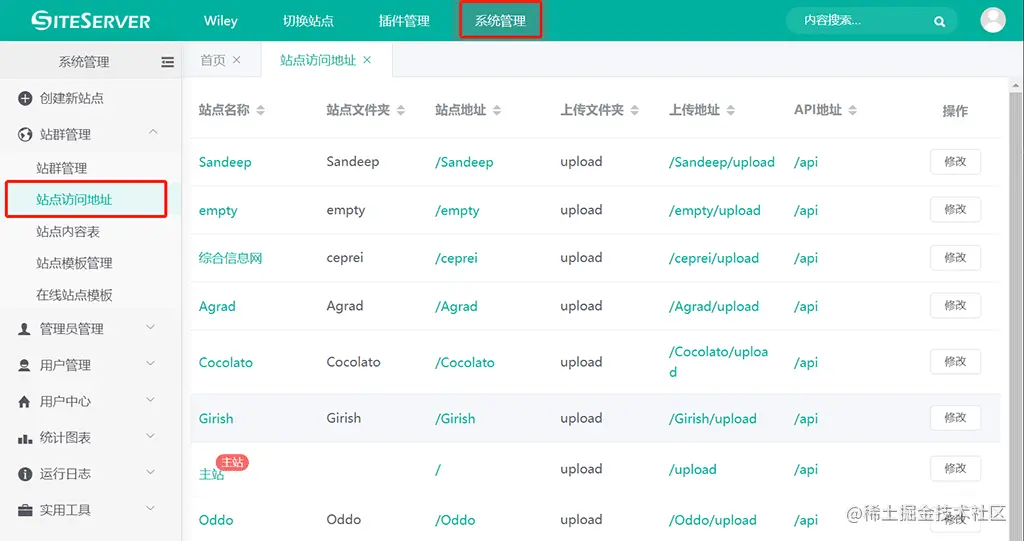Viewport: 1024px width, 541px height.
Task: Open 创建新站点 in the sidebar
Action: coord(72,99)
